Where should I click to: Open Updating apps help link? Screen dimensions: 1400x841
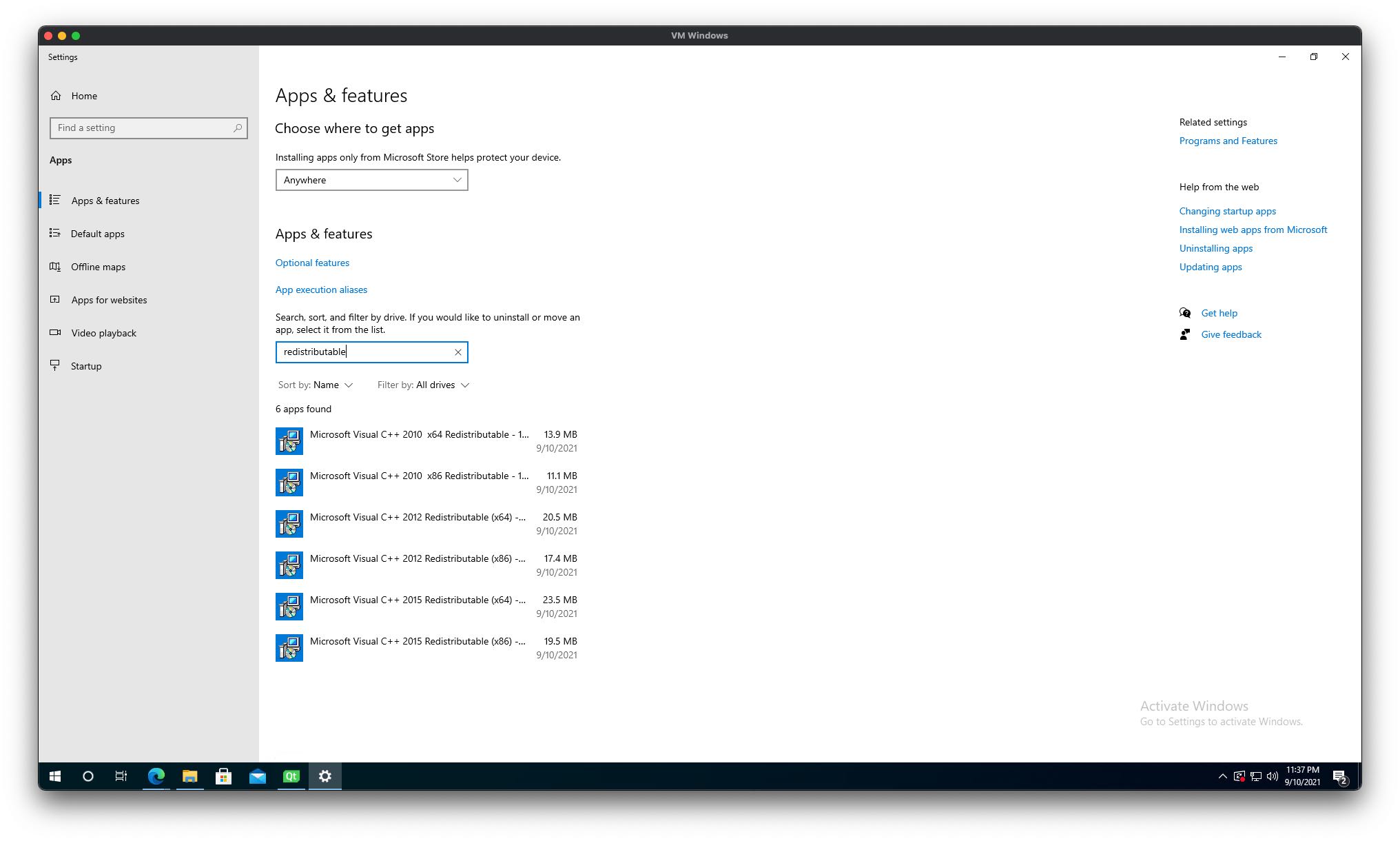coord(1210,267)
